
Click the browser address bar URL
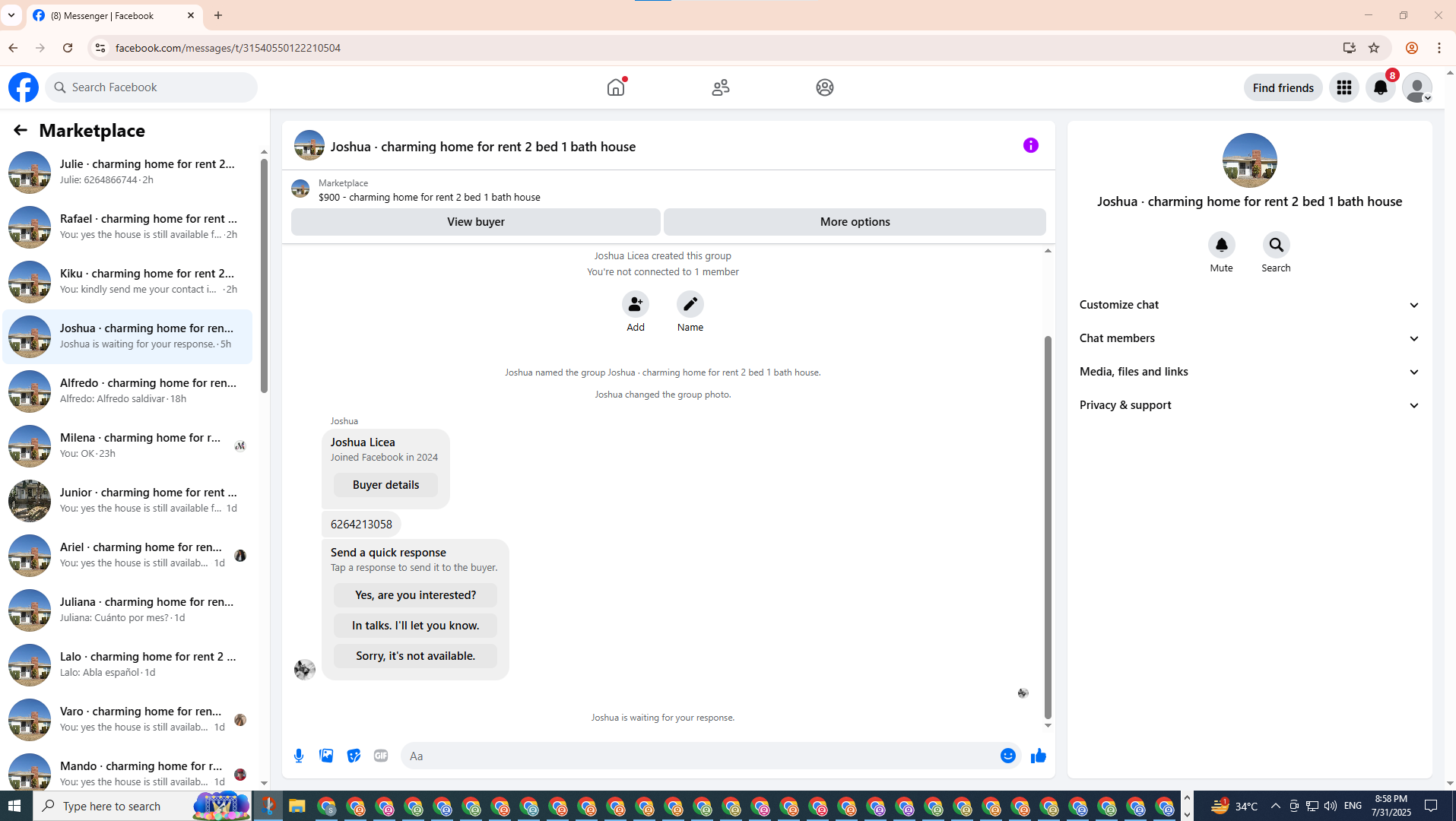[228, 48]
